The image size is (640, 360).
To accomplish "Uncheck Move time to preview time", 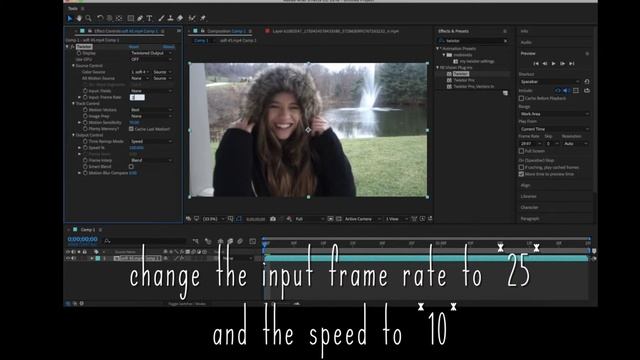I will [521, 174].
